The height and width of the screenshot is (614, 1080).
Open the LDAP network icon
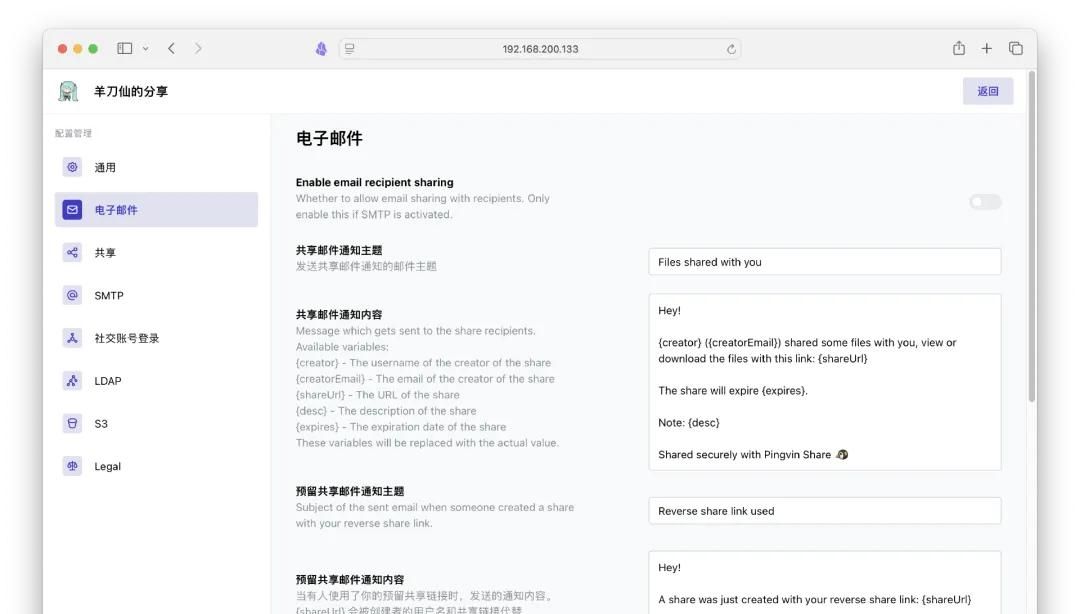(x=71, y=380)
